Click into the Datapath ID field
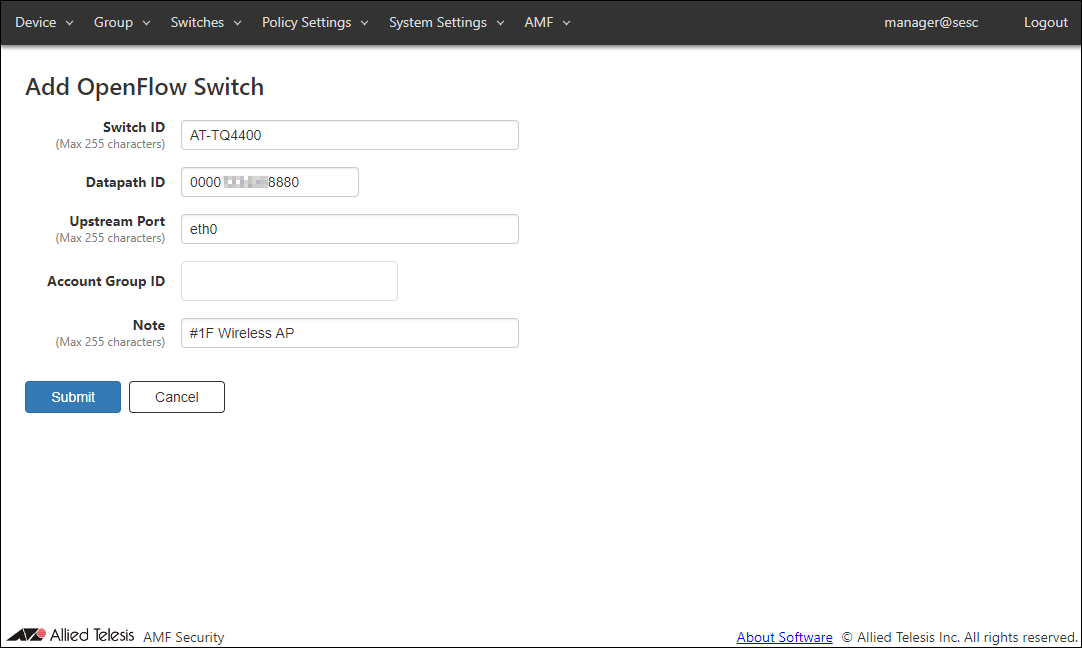This screenshot has height=648, width=1082. point(269,182)
